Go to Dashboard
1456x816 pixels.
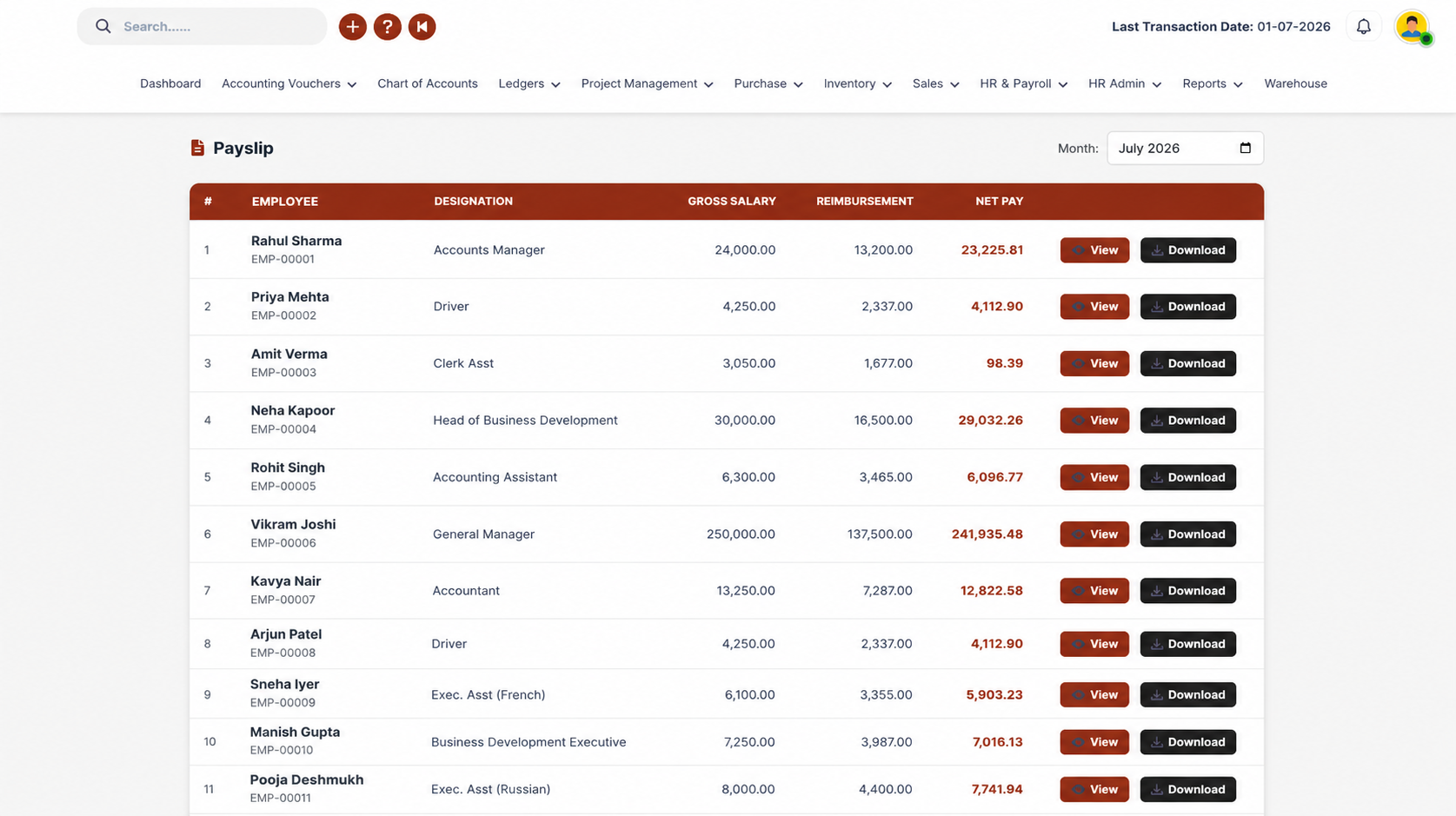(x=170, y=84)
